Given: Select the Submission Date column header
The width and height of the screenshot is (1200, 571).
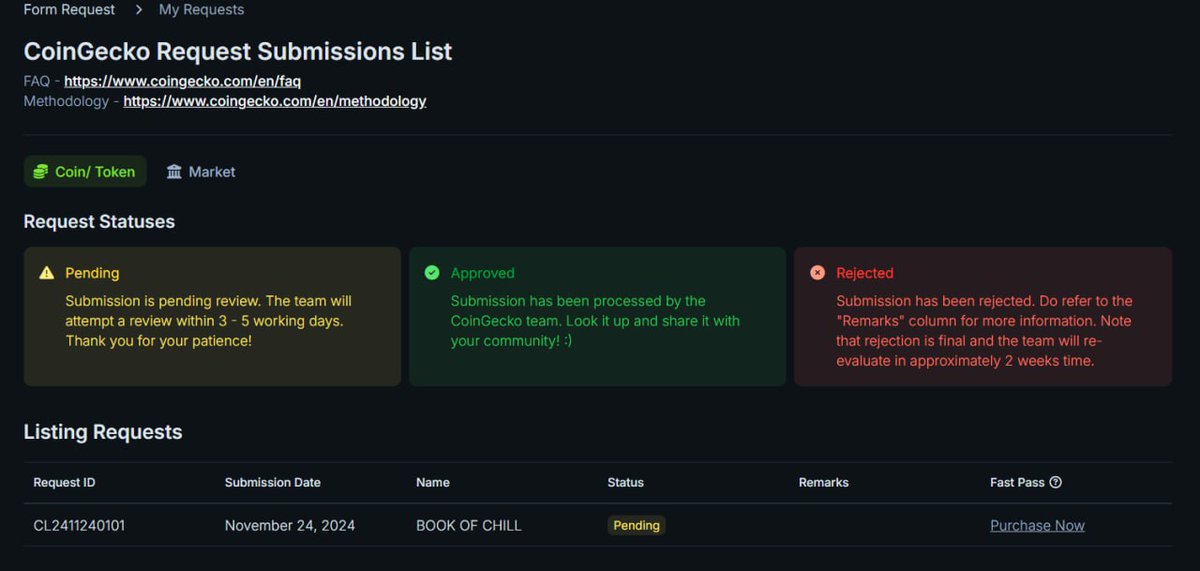Looking at the screenshot, I should [273, 482].
